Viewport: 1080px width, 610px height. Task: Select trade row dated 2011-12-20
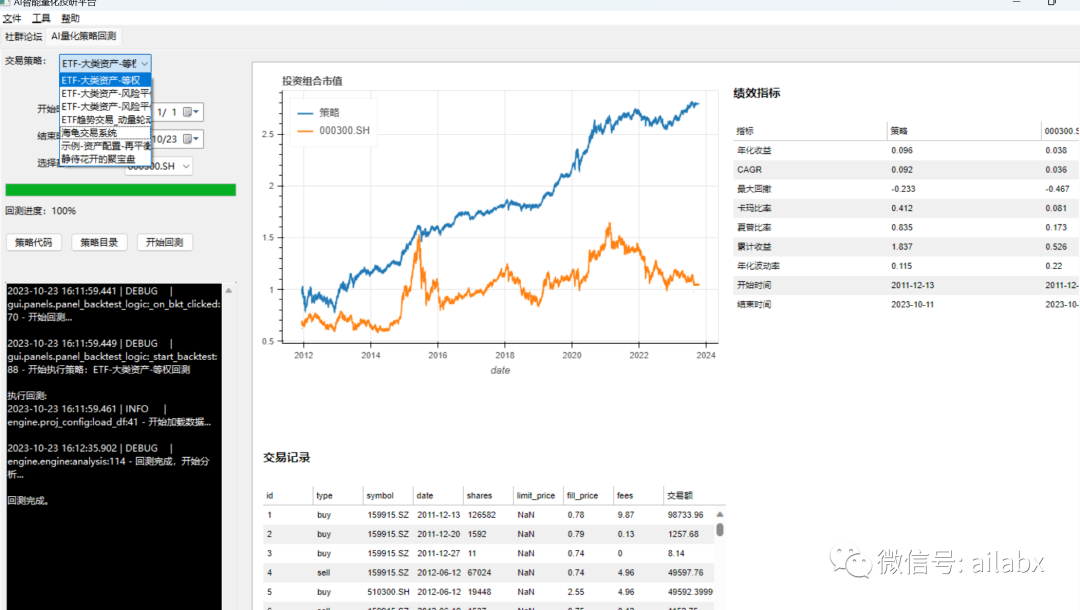coord(488,534)
